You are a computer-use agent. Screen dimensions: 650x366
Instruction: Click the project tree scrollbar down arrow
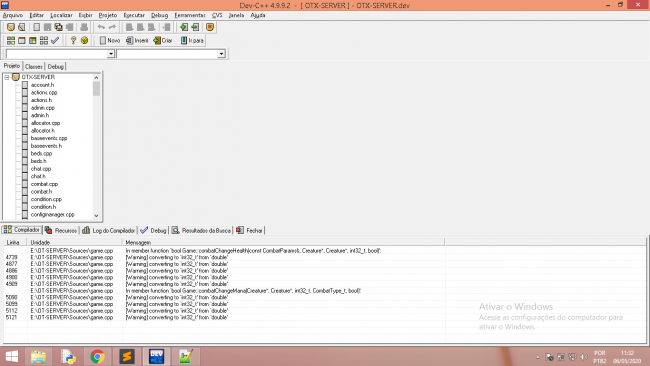(97, 216)
